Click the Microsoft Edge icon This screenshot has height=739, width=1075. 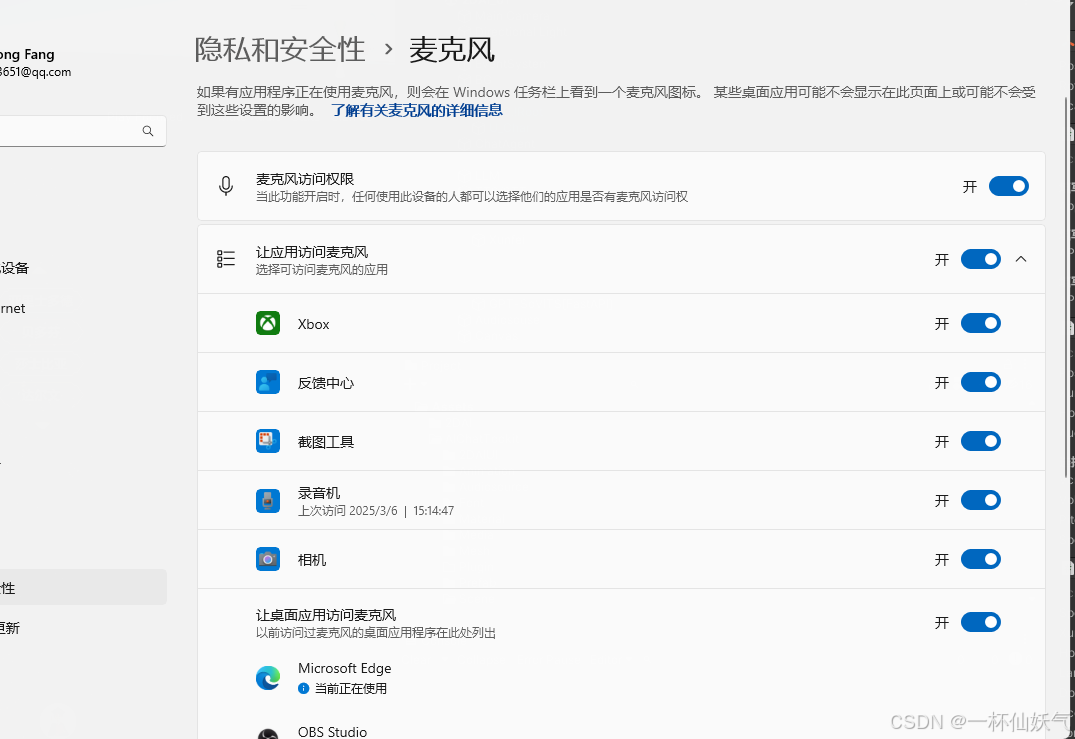pos(267,677)
